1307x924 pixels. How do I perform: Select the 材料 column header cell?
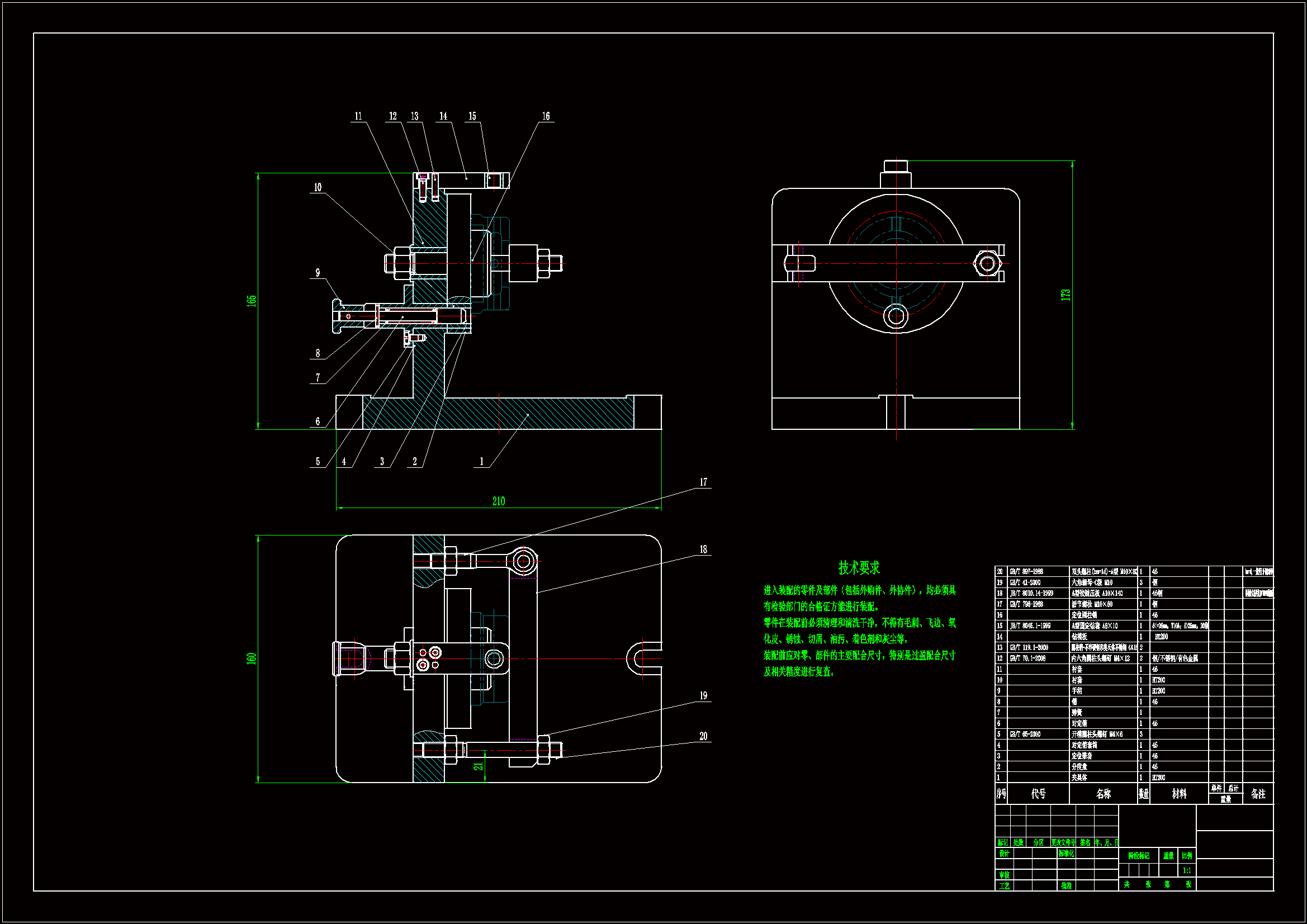pyautogui.click(x=1179, y=794)
